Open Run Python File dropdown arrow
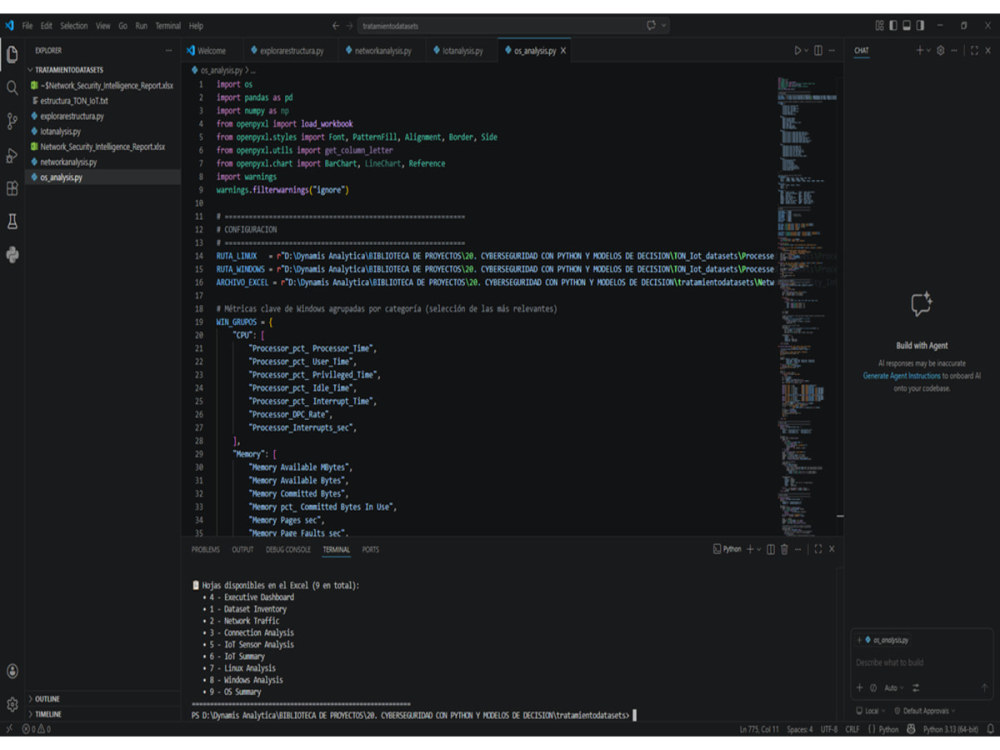The image size is (1000, 750). [806, 50]
